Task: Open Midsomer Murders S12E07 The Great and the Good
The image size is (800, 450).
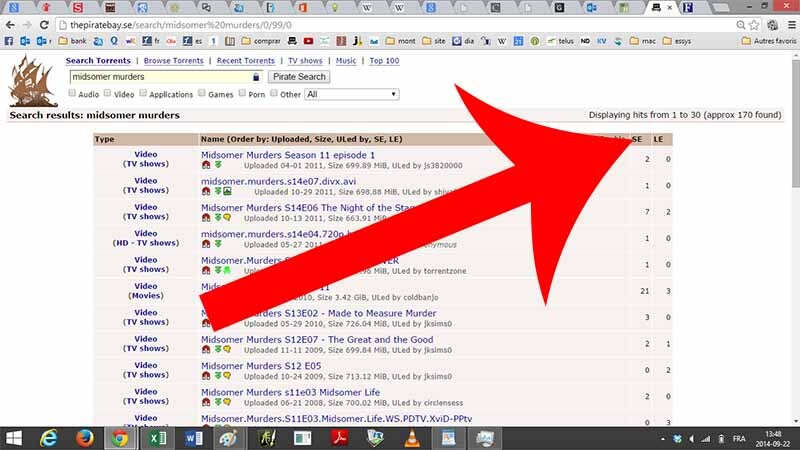Action: 317,339
